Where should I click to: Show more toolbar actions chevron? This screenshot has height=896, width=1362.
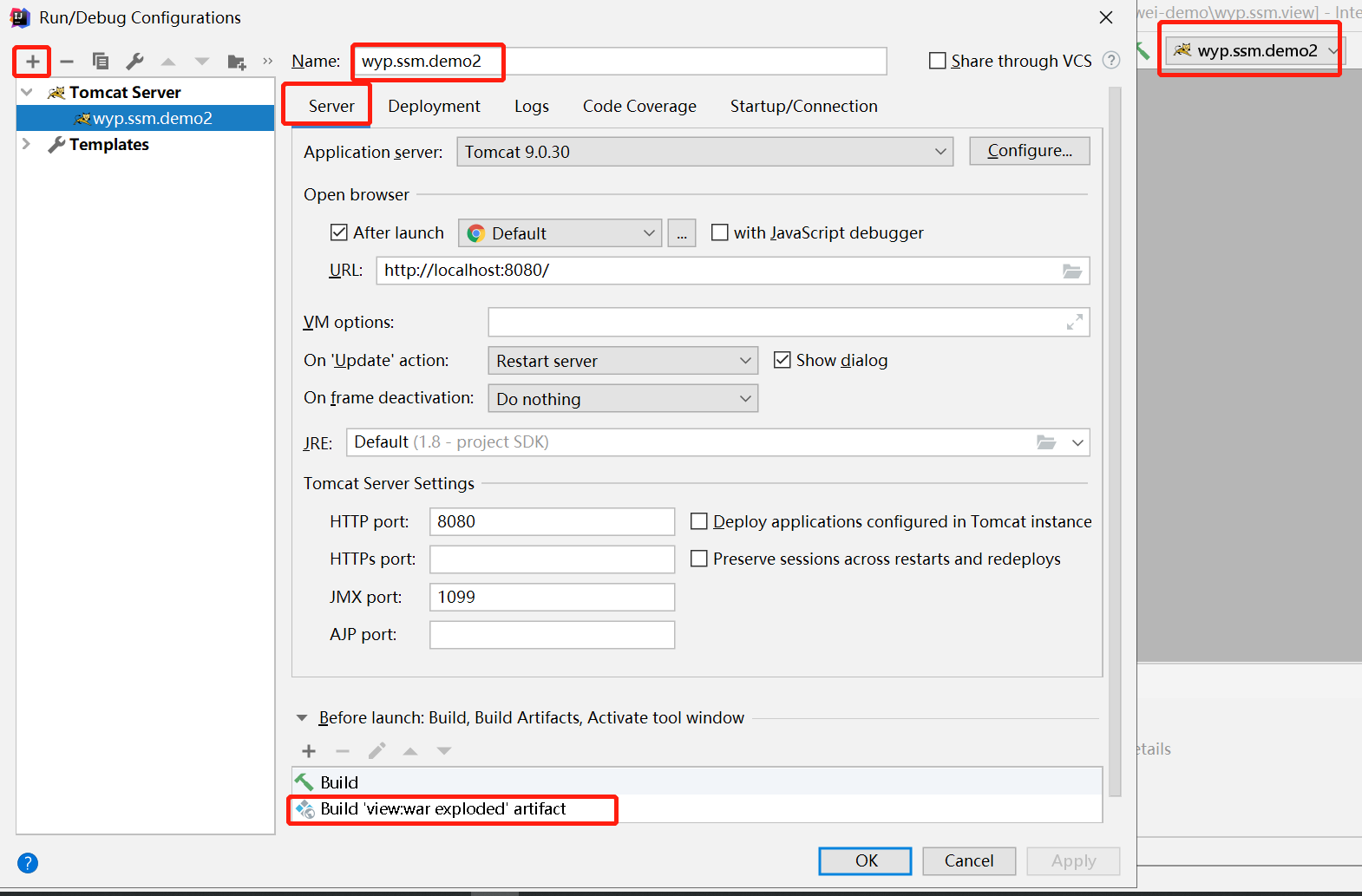268,61
